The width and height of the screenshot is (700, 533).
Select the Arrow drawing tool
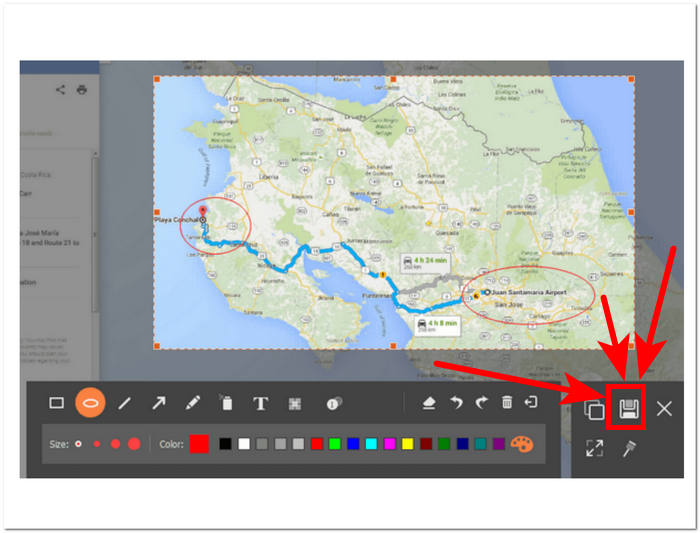pos(158,403)
